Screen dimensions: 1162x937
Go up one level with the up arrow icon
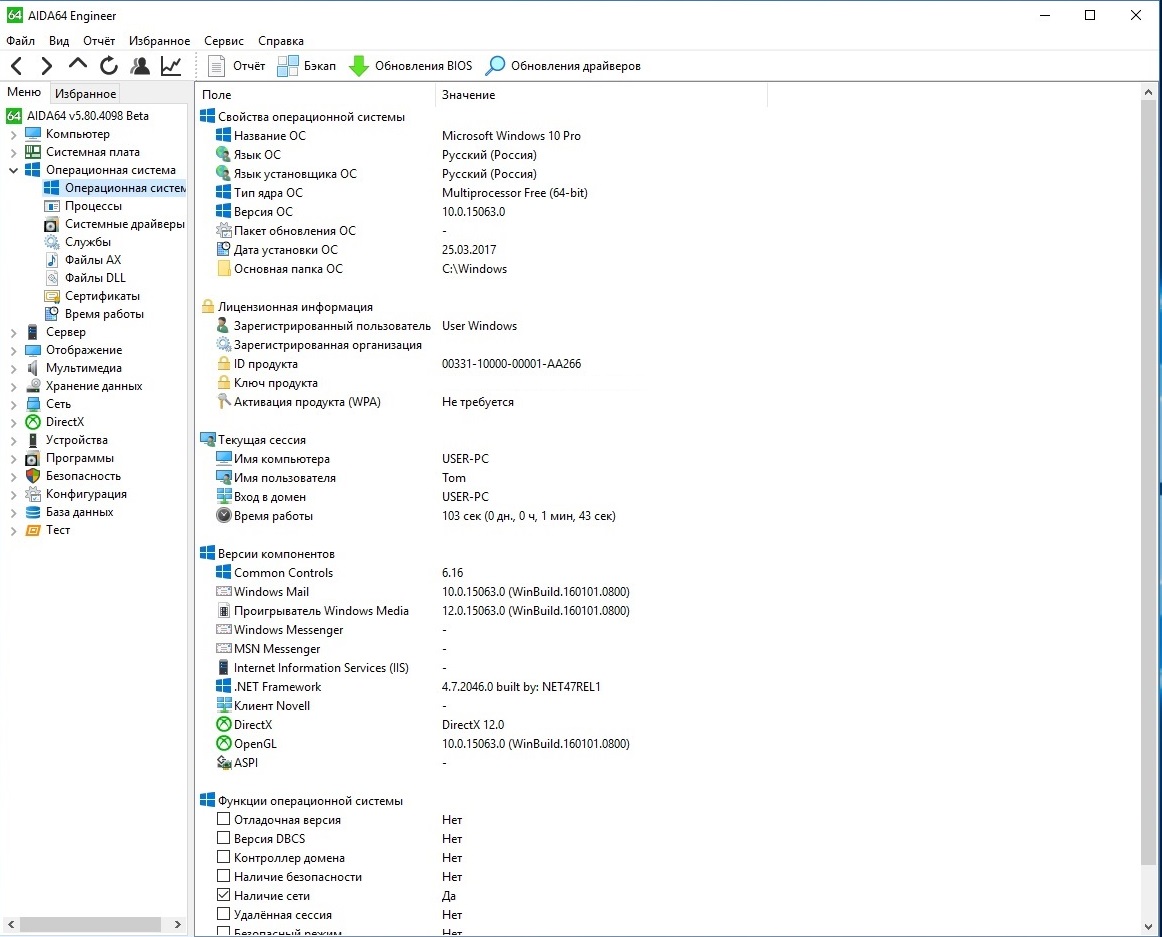click(x=78, y=65)
